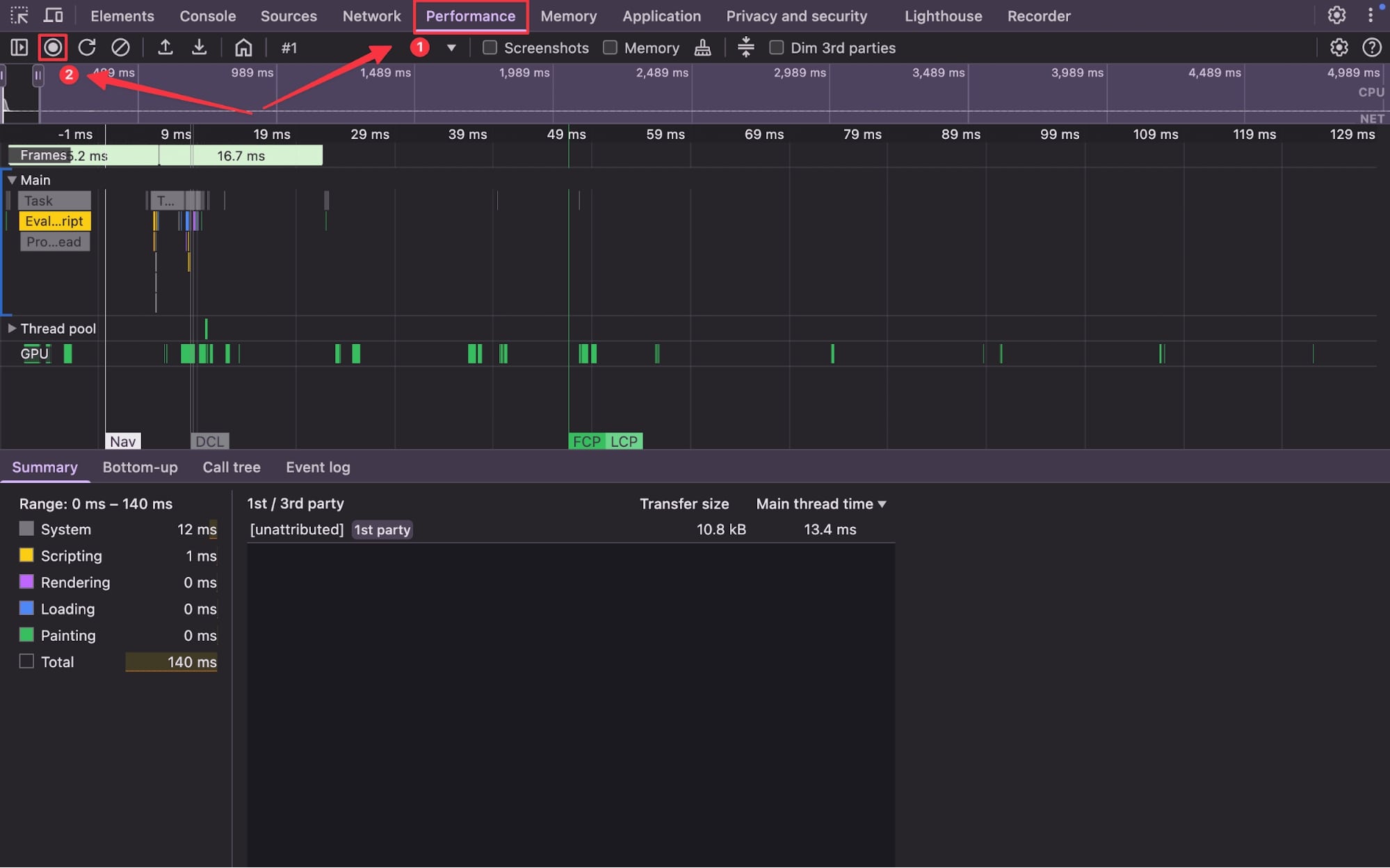The image size is (1390, 868).
Task: Click the upload icon to load a profile
Action: 166,47
